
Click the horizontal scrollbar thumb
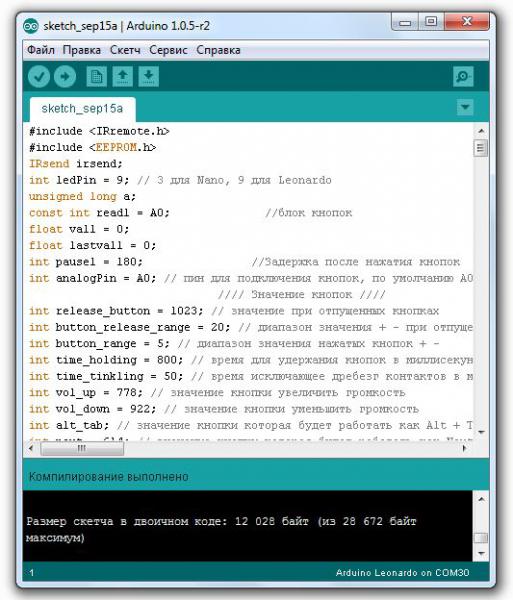click(x=82, y=448)
